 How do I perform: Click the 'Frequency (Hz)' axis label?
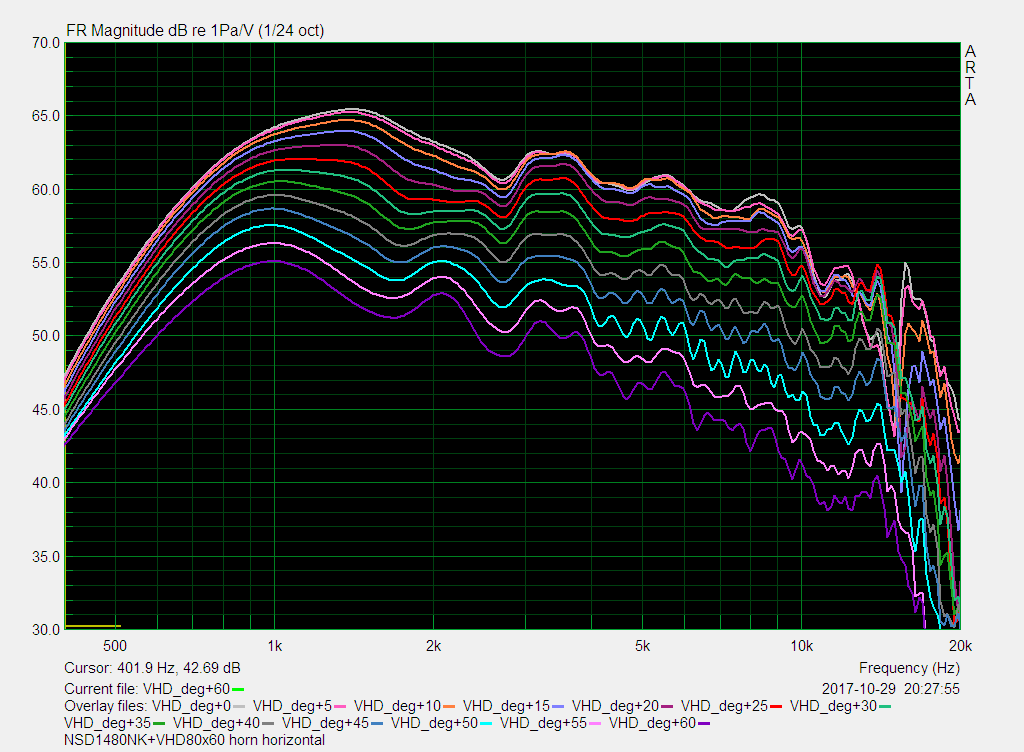pos(909,668)
